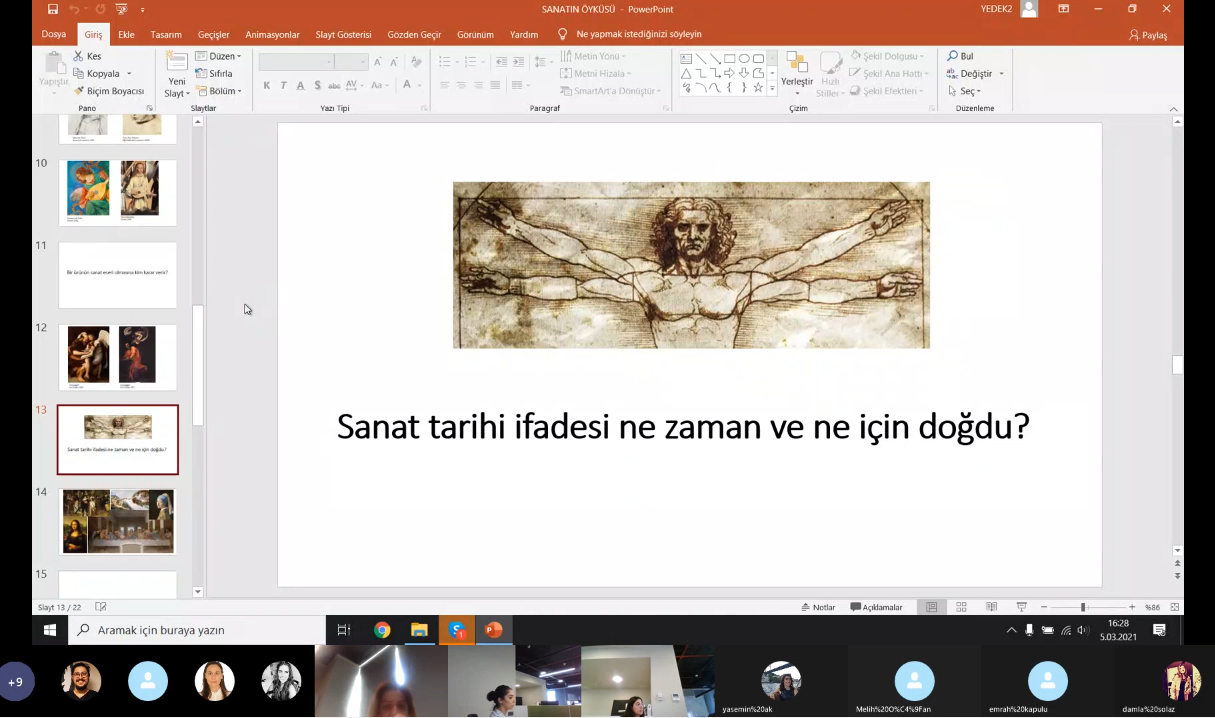1215x718 pixels.
Task: Click the Paylaş share button
Action: coord(1148,34)
